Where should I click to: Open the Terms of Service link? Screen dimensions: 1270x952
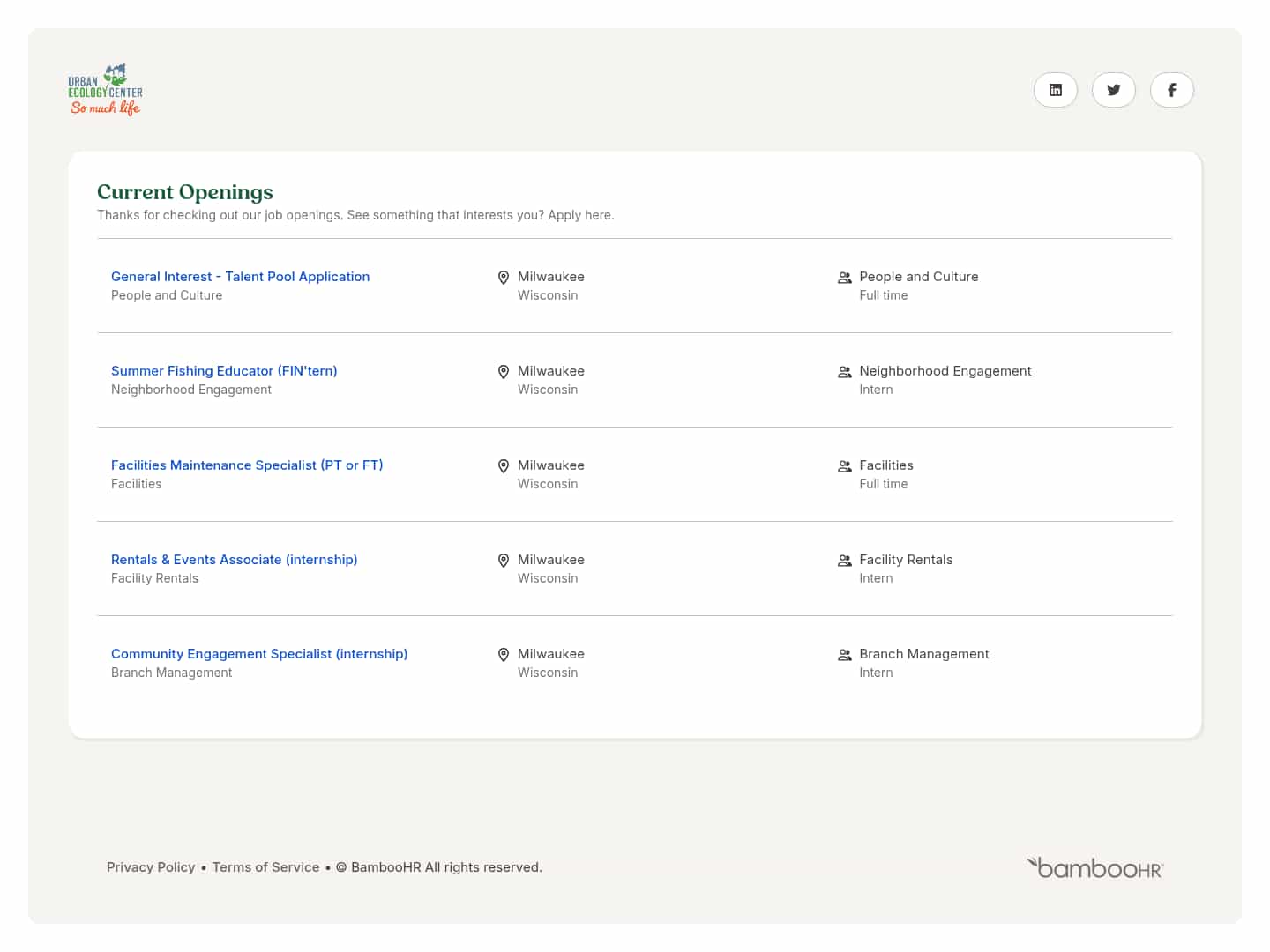(x=265, y=867)
